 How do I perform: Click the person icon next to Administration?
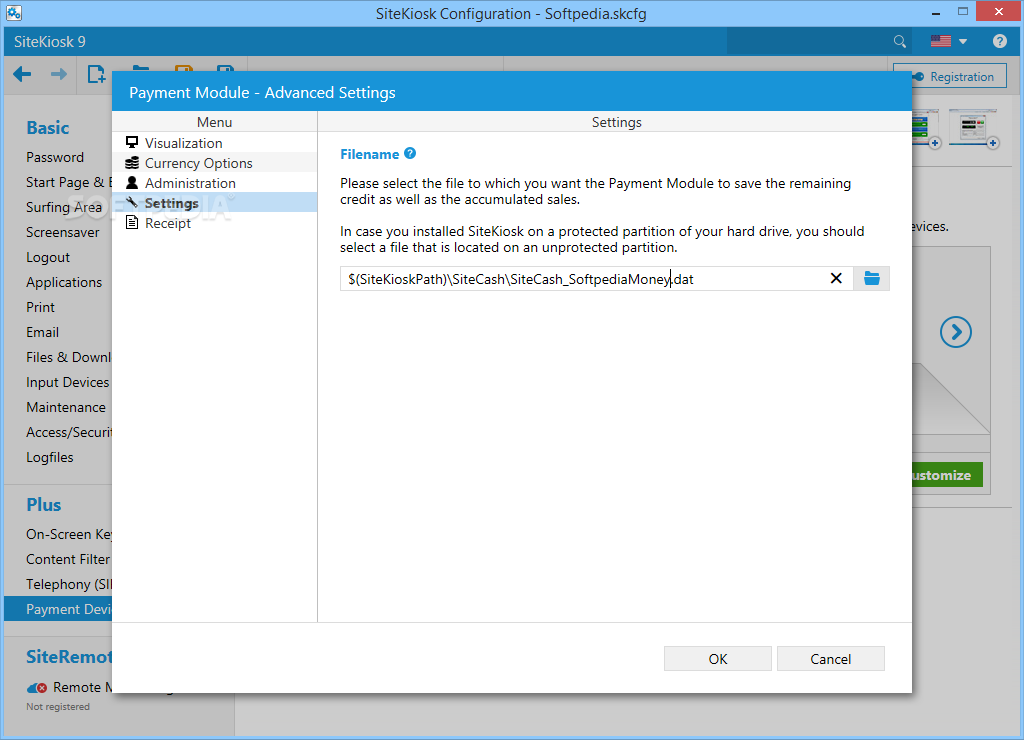(132, 182)
